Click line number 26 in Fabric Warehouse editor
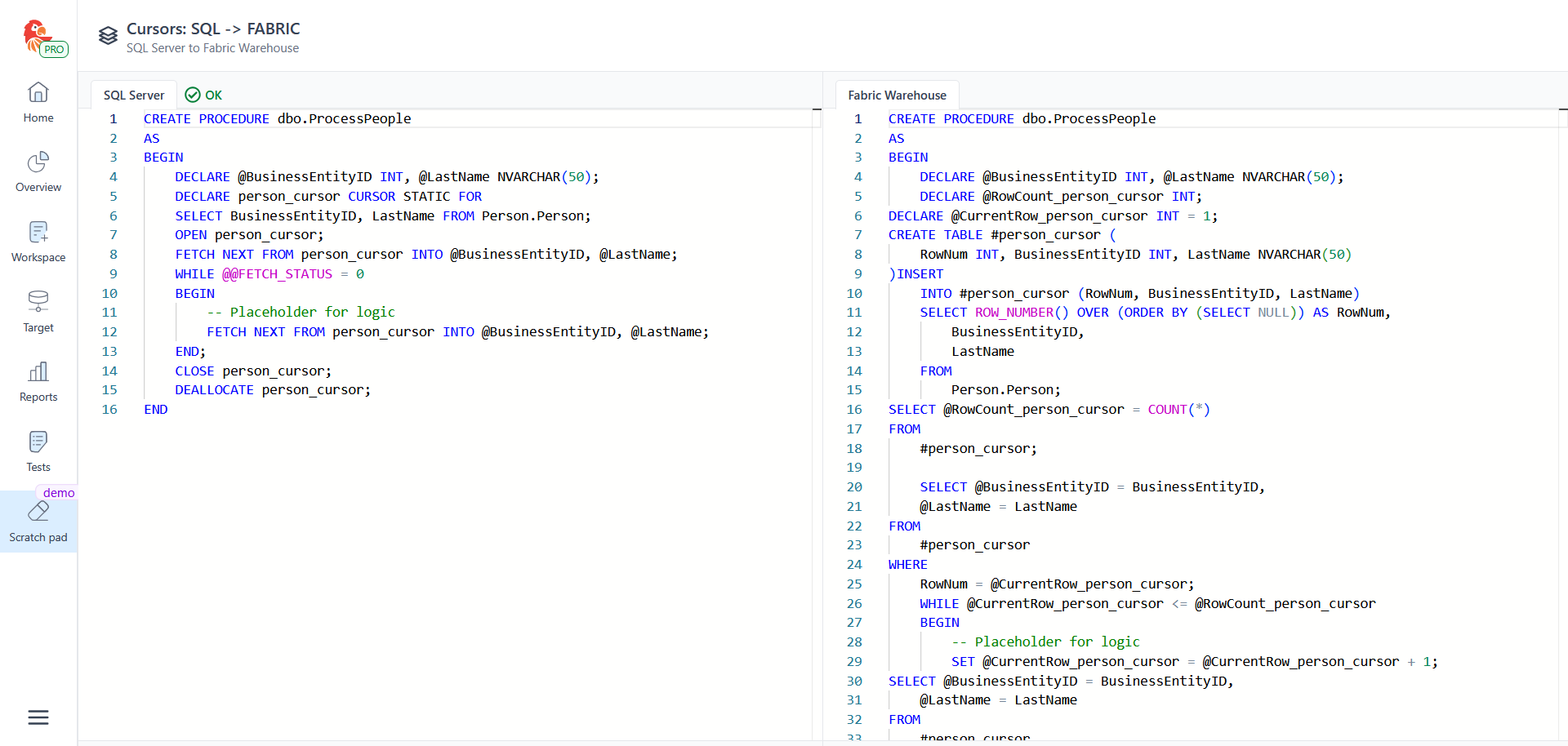1568x746 pixels. point(854,604)
